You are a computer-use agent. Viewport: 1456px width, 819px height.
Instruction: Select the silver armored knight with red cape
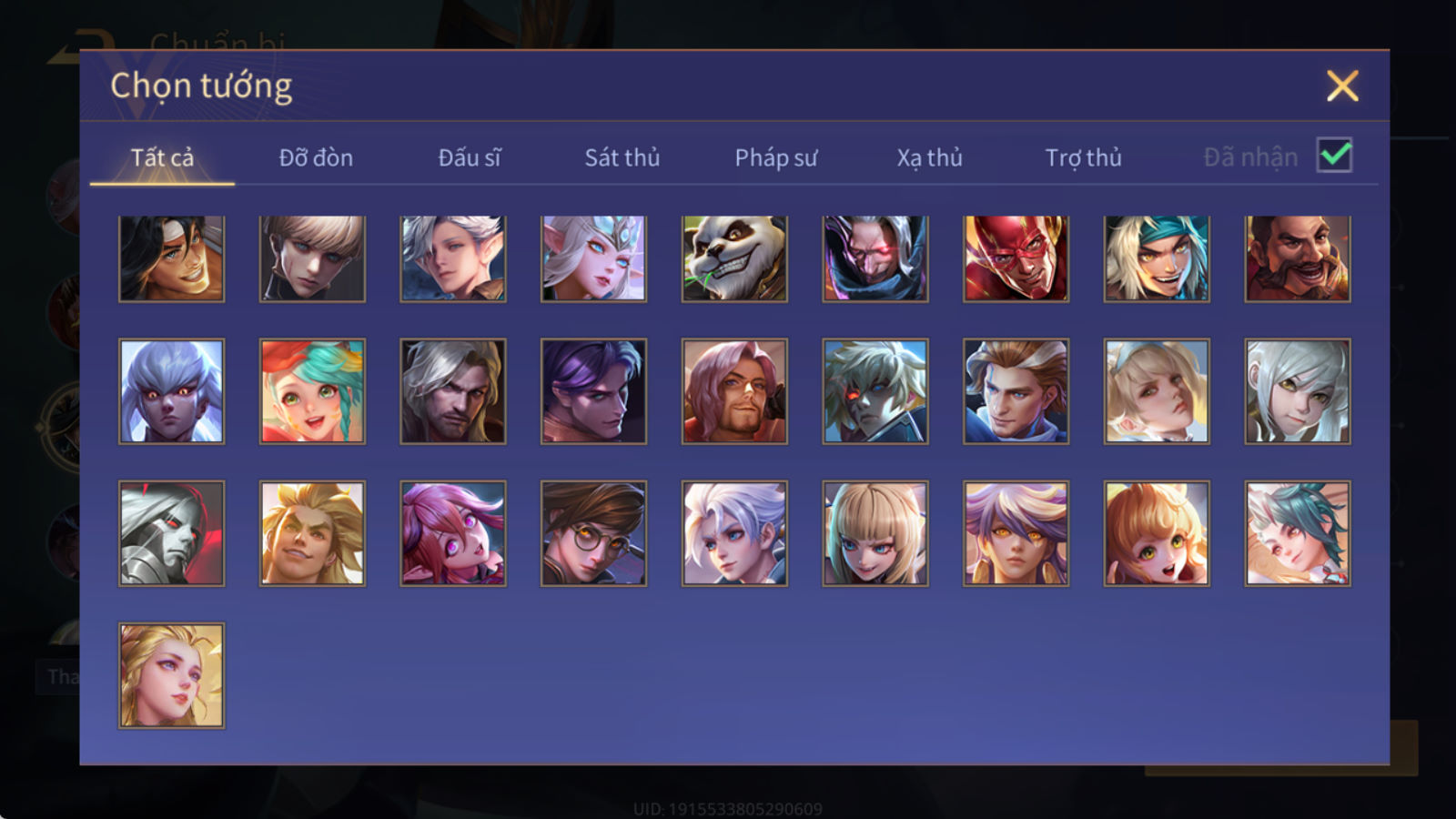(171, 533)
